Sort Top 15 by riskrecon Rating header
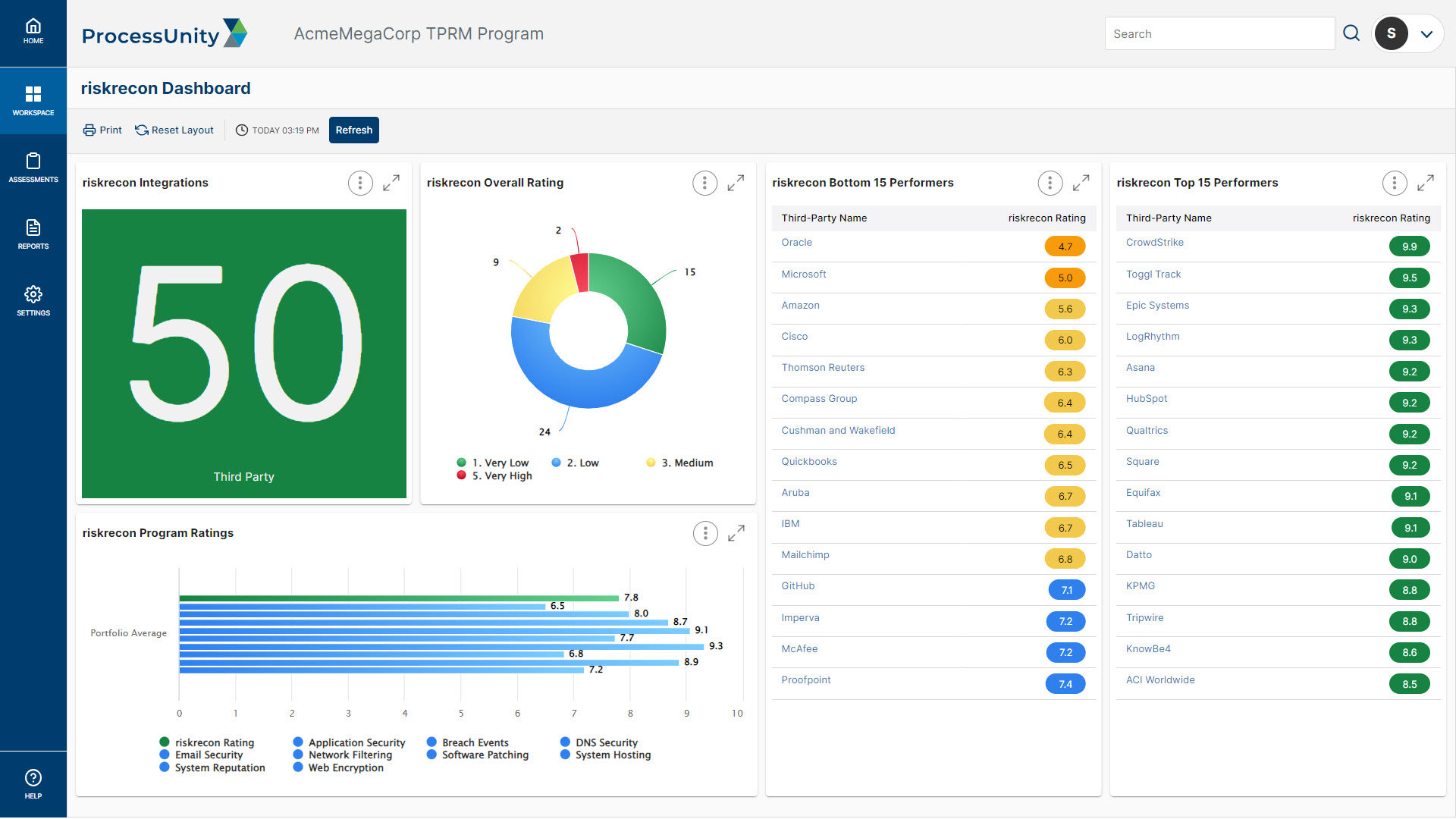Screen dimensions: 1456x819 1391,218
